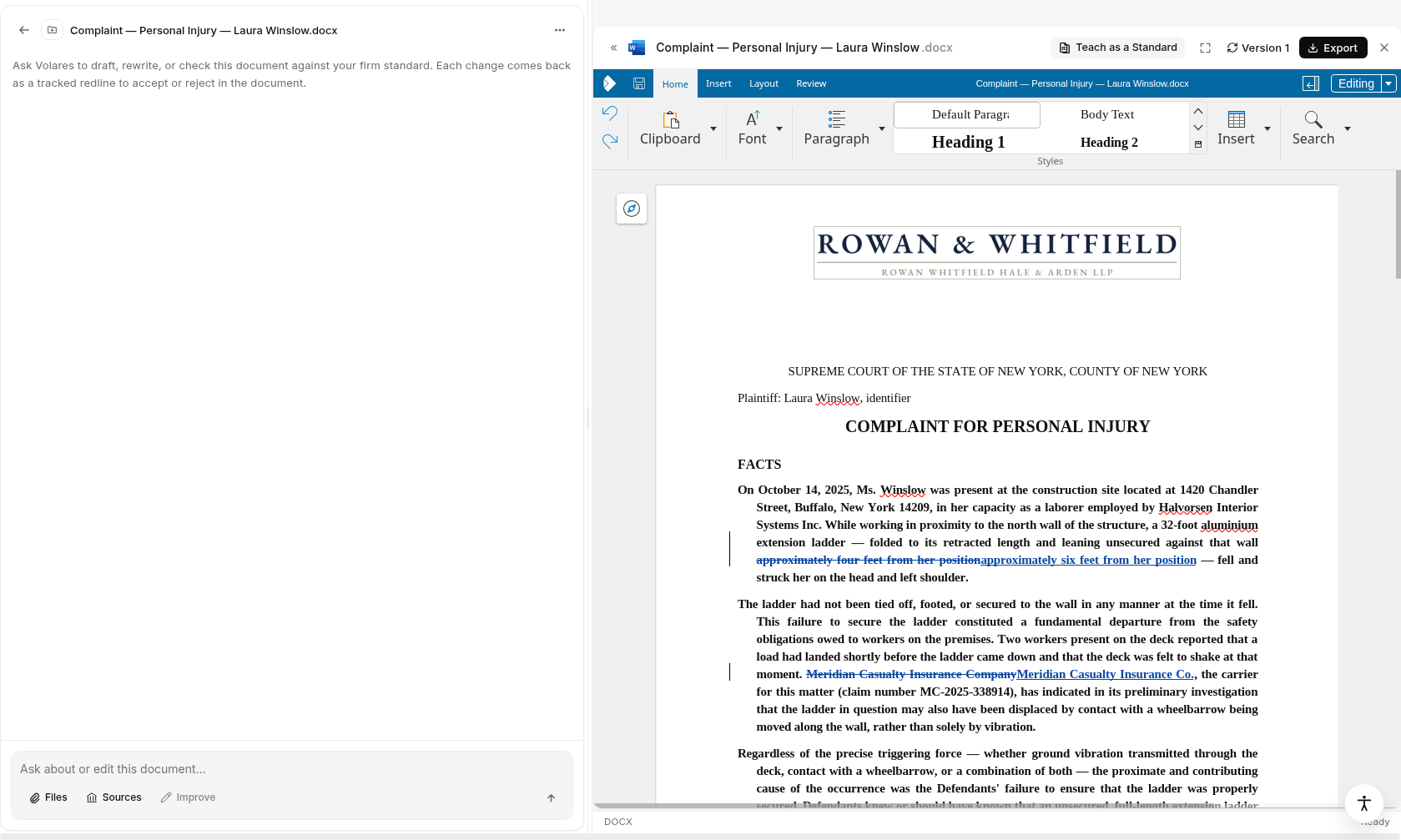
Task: Open the three-dot more options menu
Action: pyautogui.click(x=560, y=30)
